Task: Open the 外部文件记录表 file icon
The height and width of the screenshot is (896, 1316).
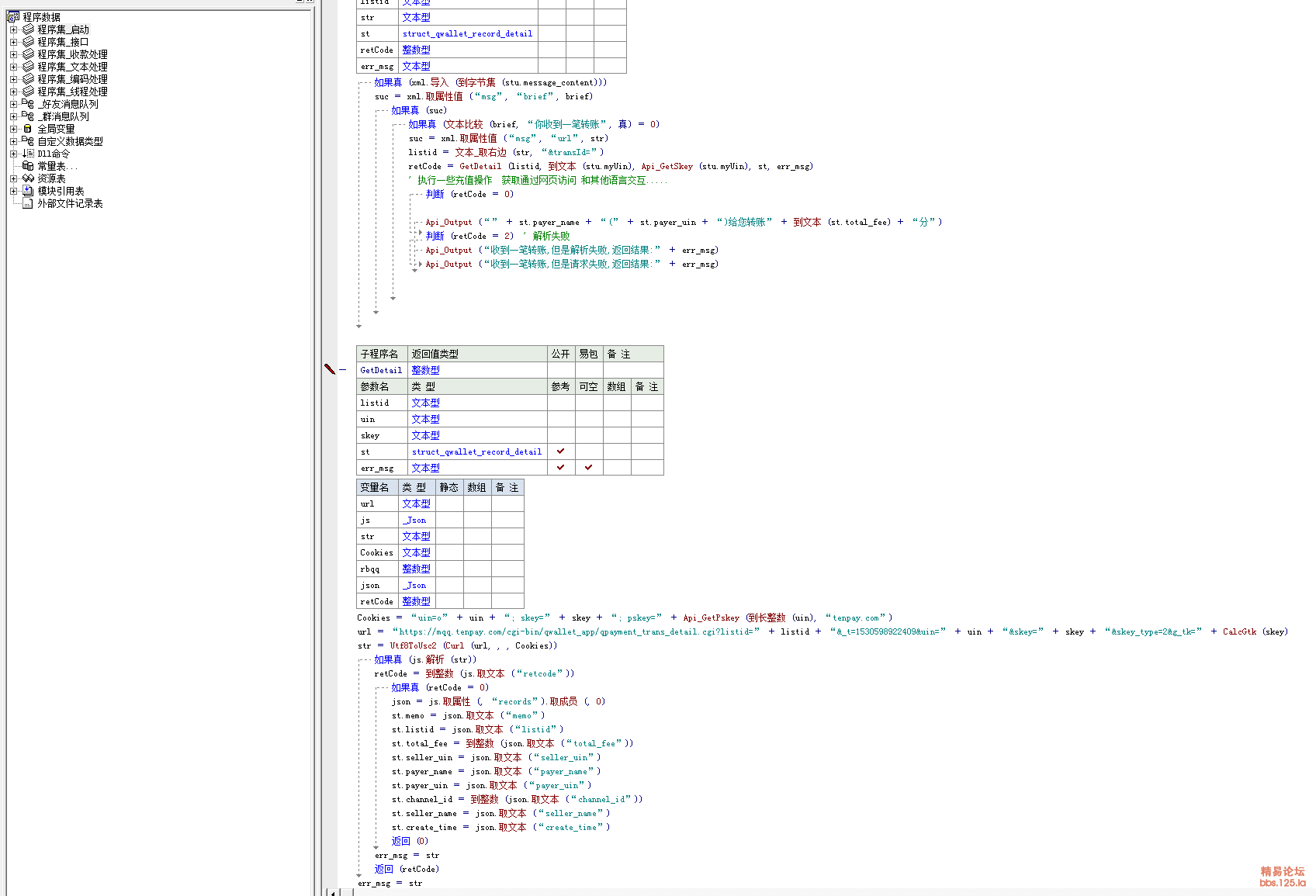Action: [x=28, y=203]
